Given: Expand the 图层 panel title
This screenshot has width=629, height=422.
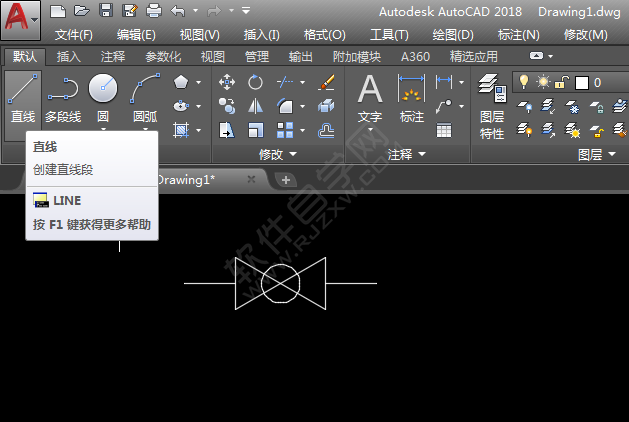Looking at the screenshot, I should coord(597,154).
